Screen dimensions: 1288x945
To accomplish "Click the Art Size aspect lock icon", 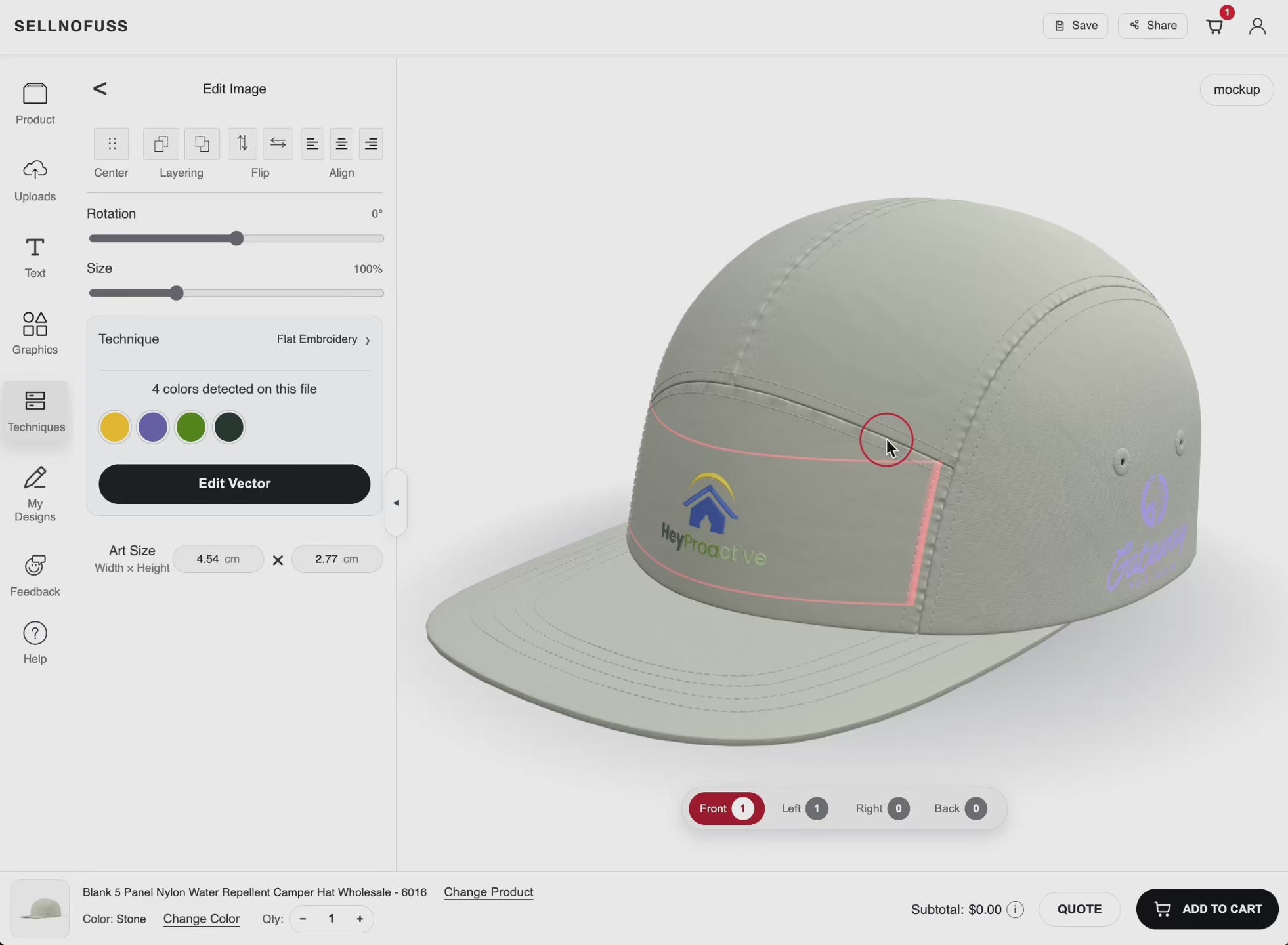I will point(278,560).
